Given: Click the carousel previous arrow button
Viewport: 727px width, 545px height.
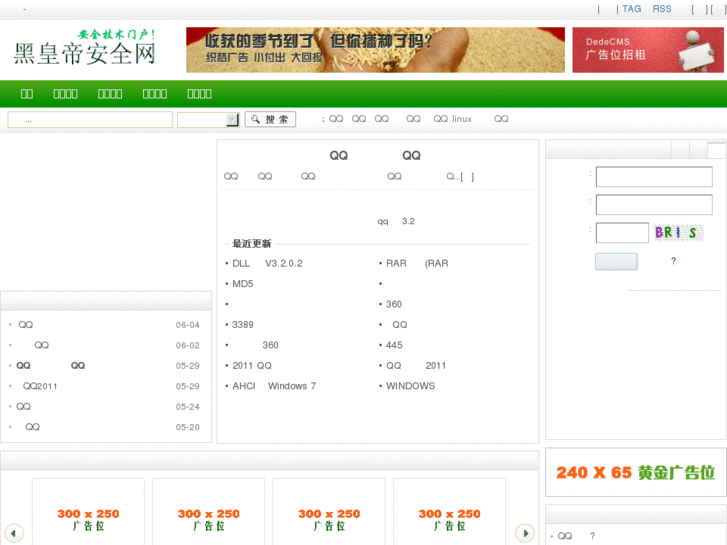Looking at the screenshot, I should 13,533.
